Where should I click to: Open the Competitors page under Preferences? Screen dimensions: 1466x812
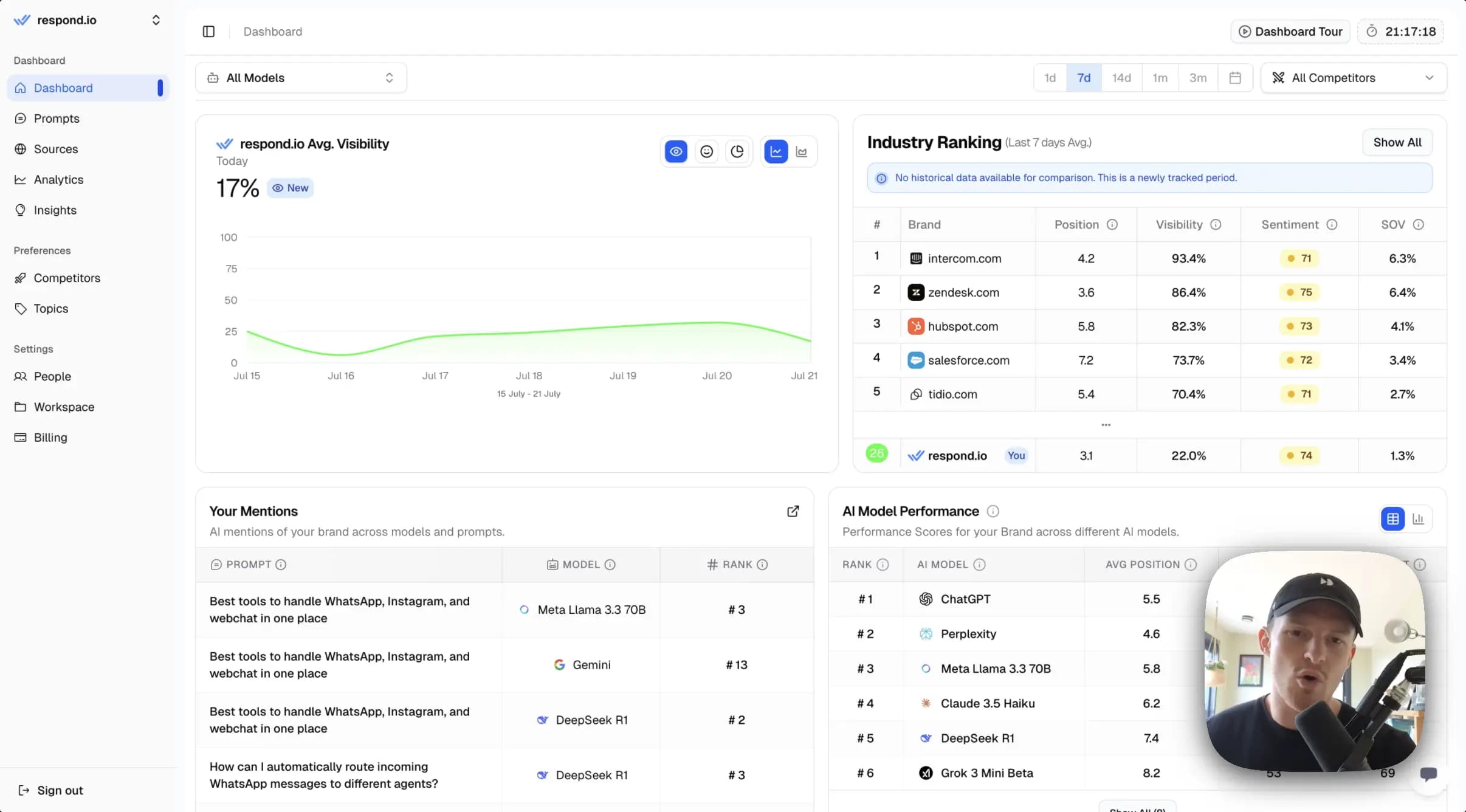point(67,278)
